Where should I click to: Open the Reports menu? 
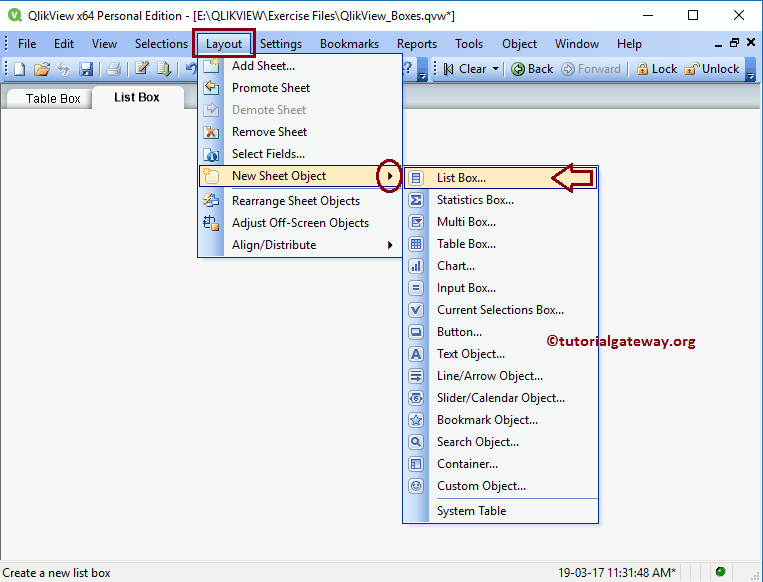point(417,44)
